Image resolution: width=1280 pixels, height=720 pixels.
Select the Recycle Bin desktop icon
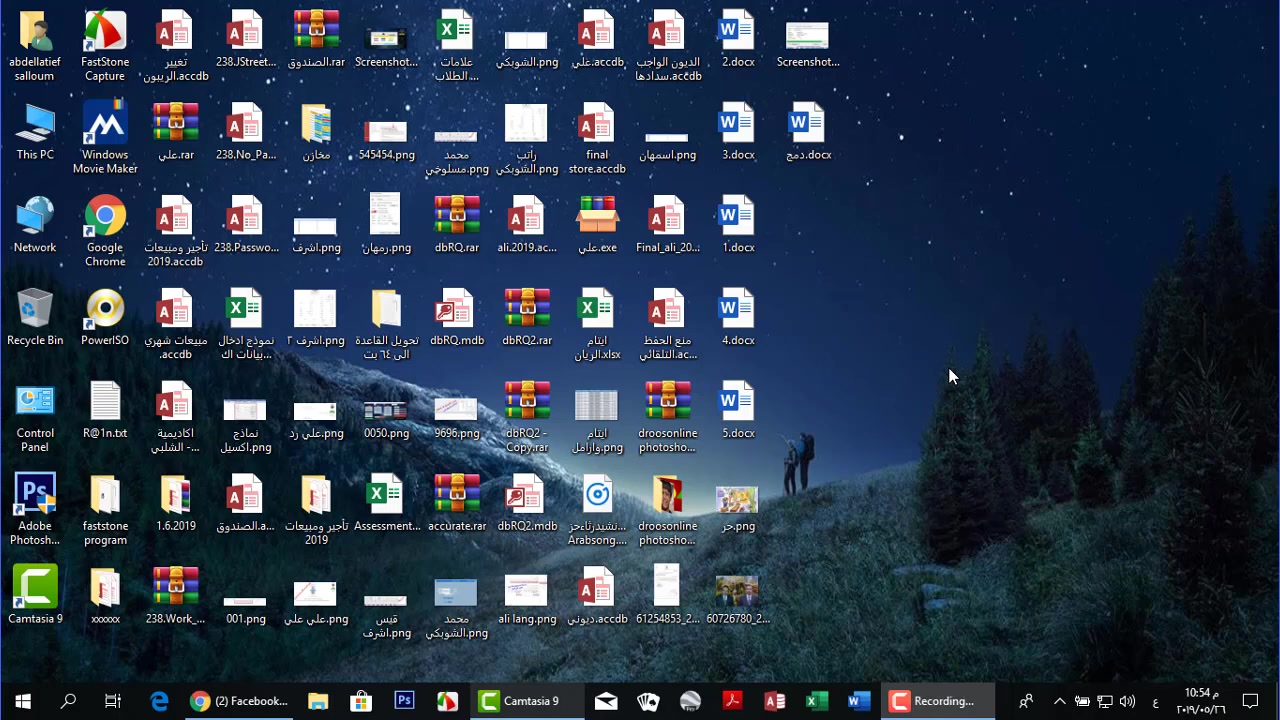tap(35, 318)
